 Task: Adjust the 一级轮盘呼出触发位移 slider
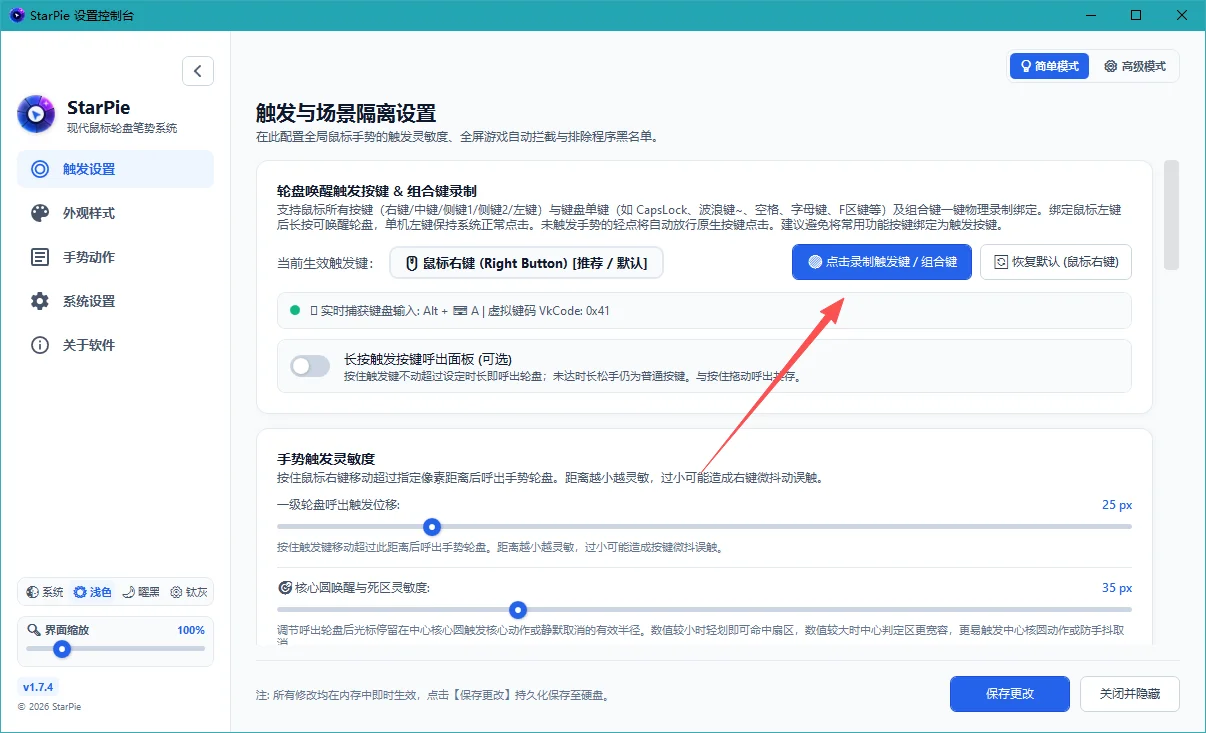coord(704,526)
